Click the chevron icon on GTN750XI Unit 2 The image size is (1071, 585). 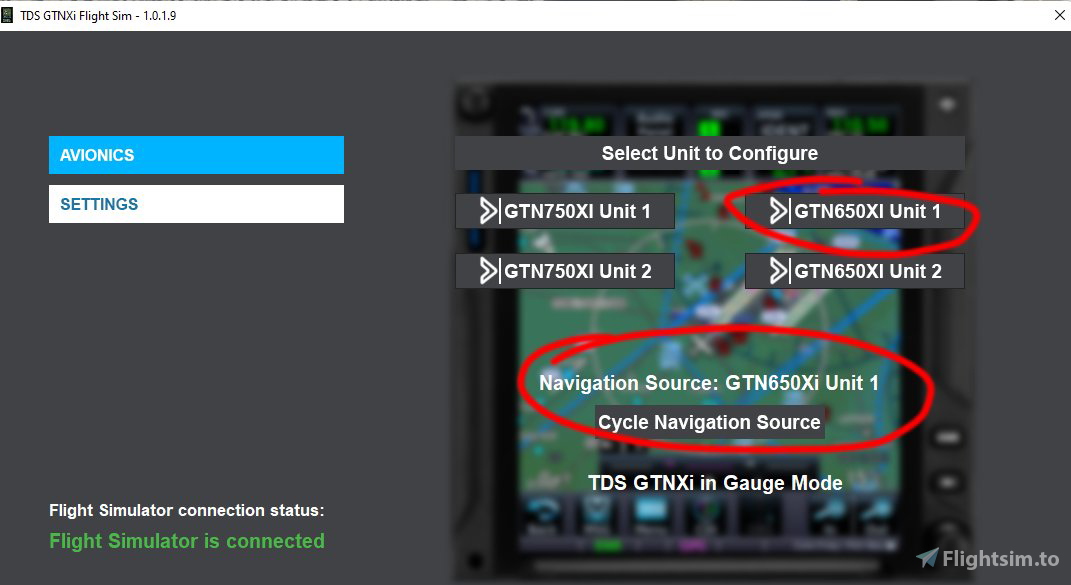[487, 270]
